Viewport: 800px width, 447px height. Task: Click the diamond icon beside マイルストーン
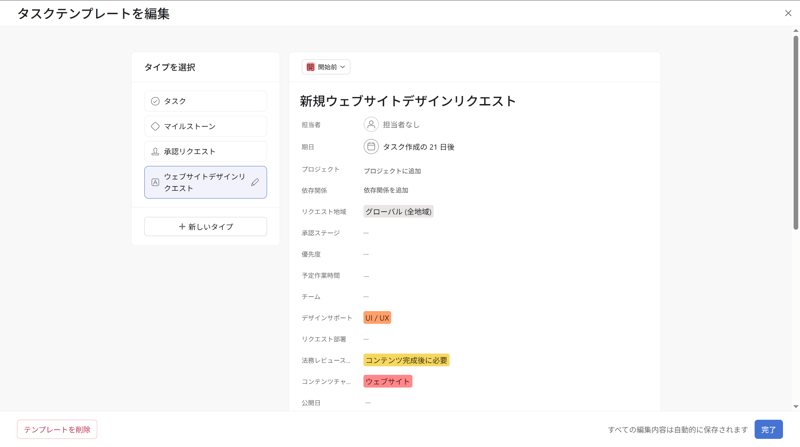click(x=155, y=126)
